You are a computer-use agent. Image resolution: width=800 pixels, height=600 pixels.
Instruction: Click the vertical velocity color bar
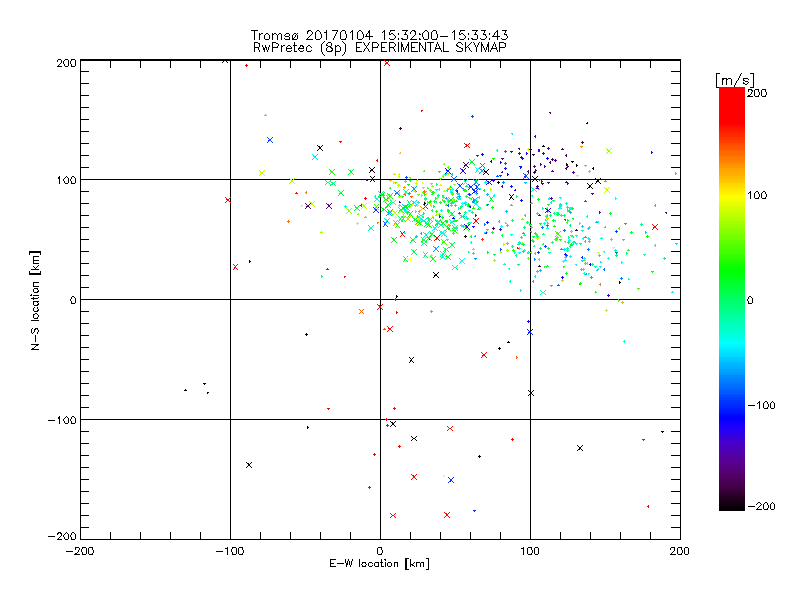pos(732,299)
